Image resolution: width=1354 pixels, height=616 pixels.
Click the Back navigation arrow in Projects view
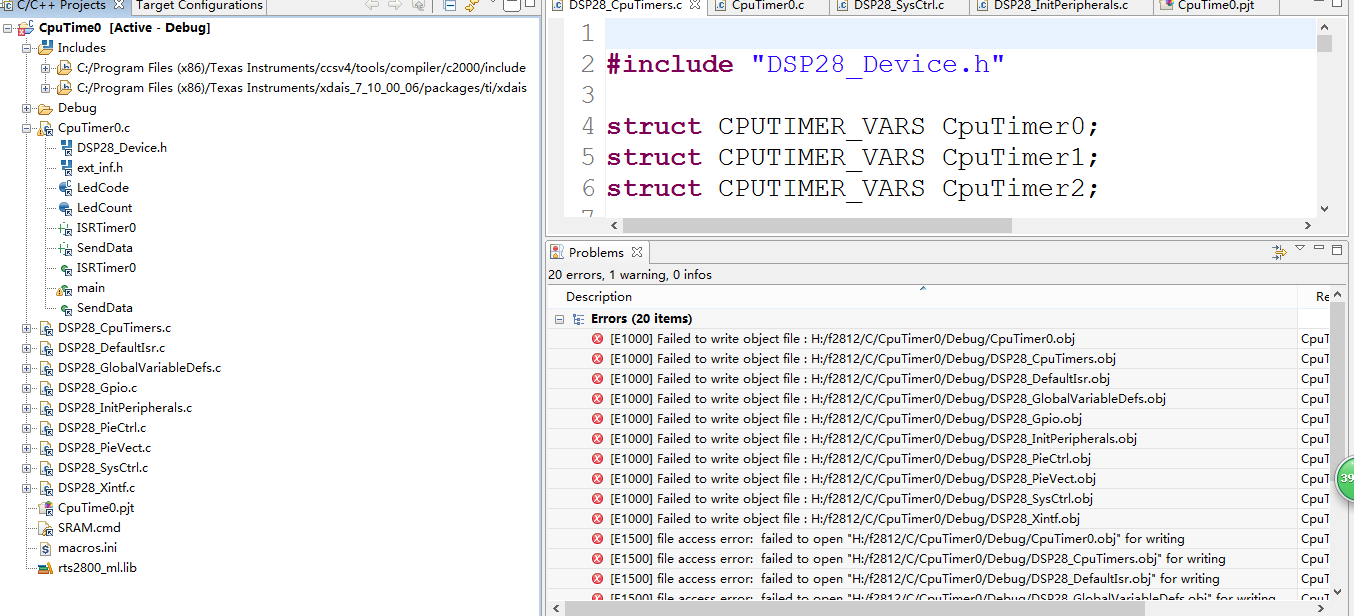pyautogui.click(x=373, y=5)
